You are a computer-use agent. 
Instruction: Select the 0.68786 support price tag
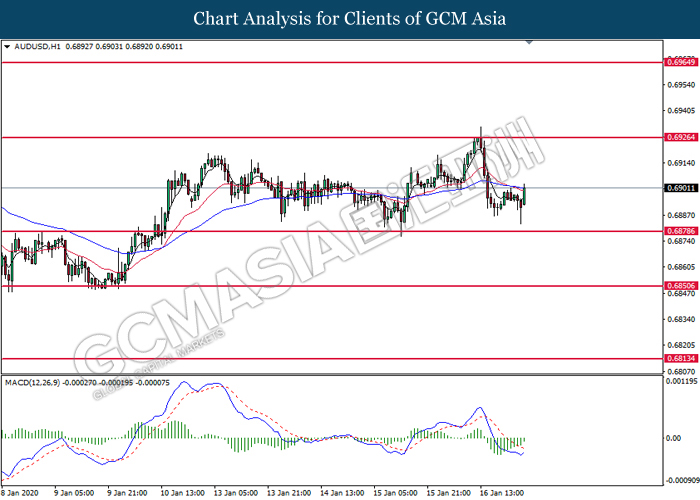(678, 231)
